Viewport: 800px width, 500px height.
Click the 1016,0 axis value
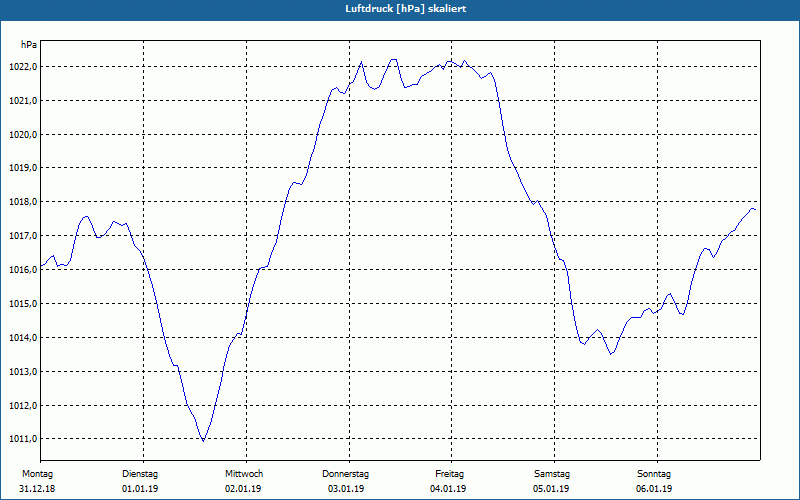[23, 269]
